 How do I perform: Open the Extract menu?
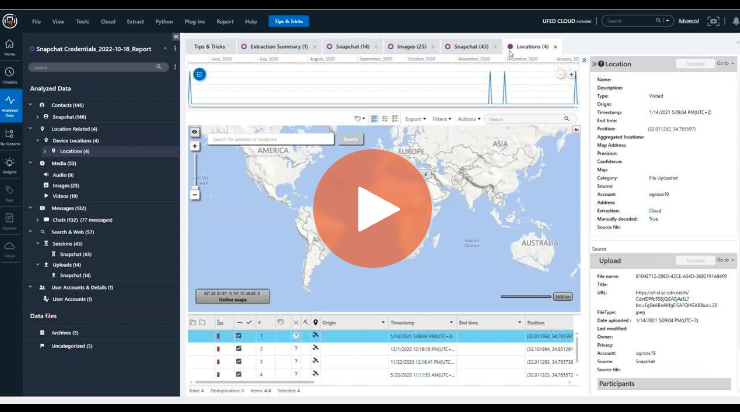pos(135,21)
